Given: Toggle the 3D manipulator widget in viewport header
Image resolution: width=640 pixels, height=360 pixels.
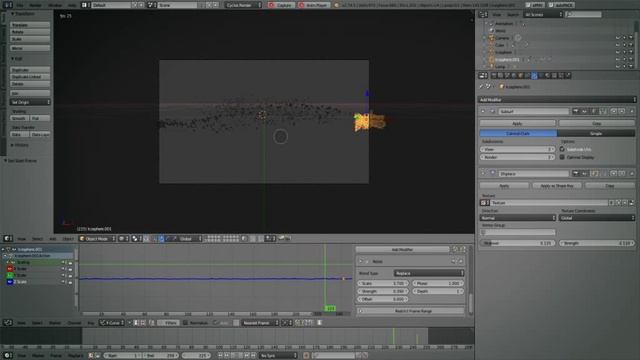Looking at the screenshot, I should pyautogui.click(x=155, y=238).
